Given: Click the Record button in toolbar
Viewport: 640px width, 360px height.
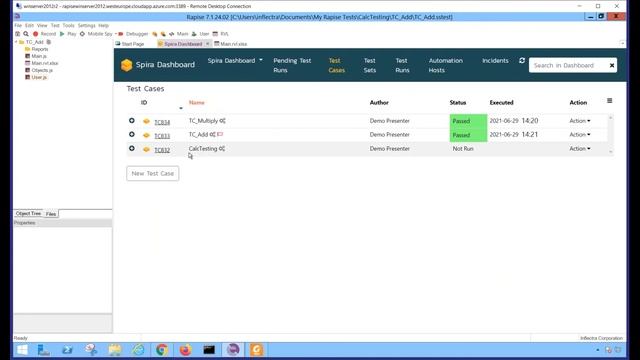Looking at the screenshot, I should tap(44, 34).
